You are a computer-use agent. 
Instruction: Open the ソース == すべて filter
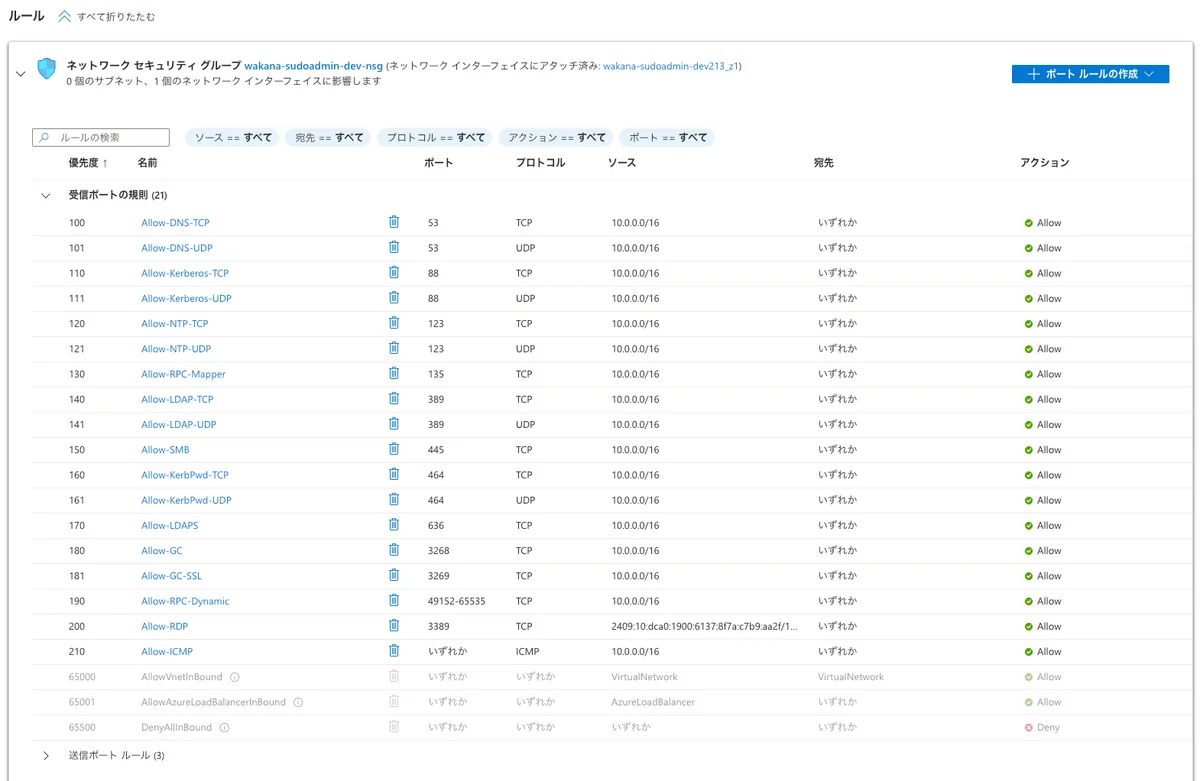(x=233, y=138)
